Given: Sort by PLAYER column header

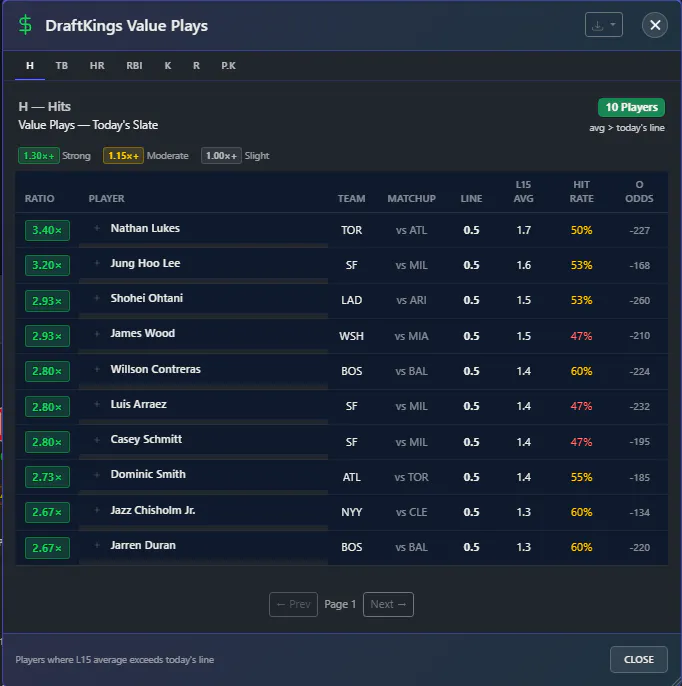Looking at the screenshot, I should [x=106, y=199].
